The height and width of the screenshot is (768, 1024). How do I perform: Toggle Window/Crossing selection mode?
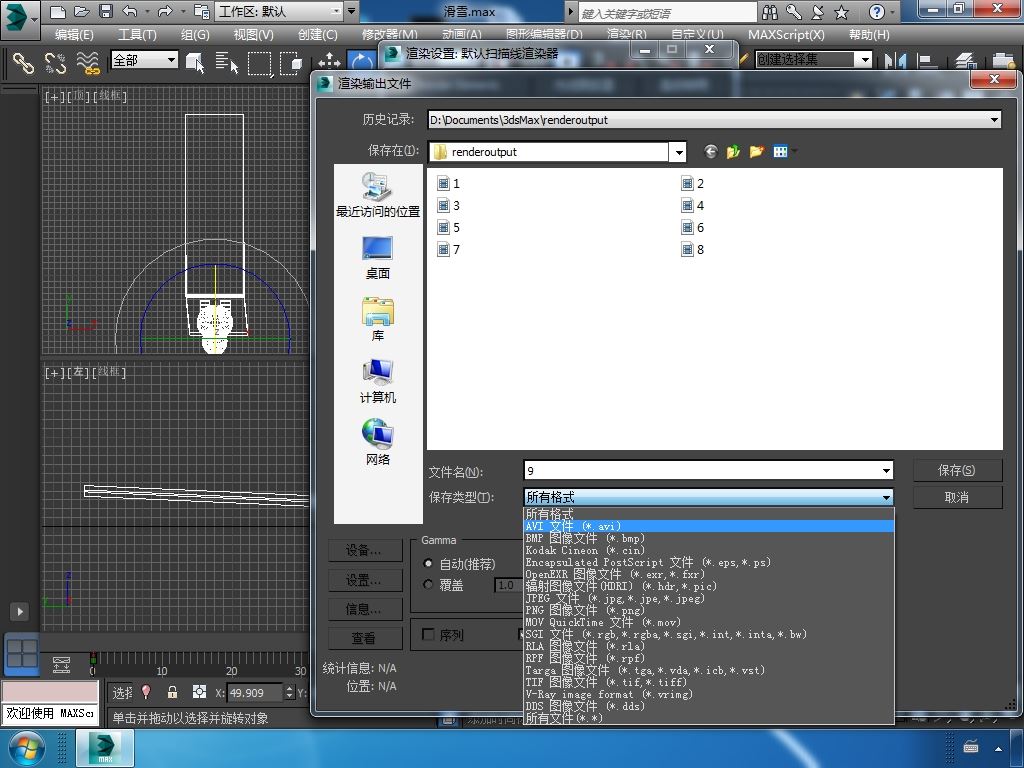[x=291, y=63]
